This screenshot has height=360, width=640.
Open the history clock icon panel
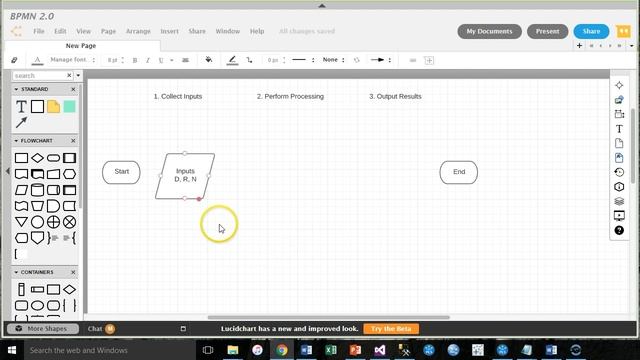click(x=619, y=172)
